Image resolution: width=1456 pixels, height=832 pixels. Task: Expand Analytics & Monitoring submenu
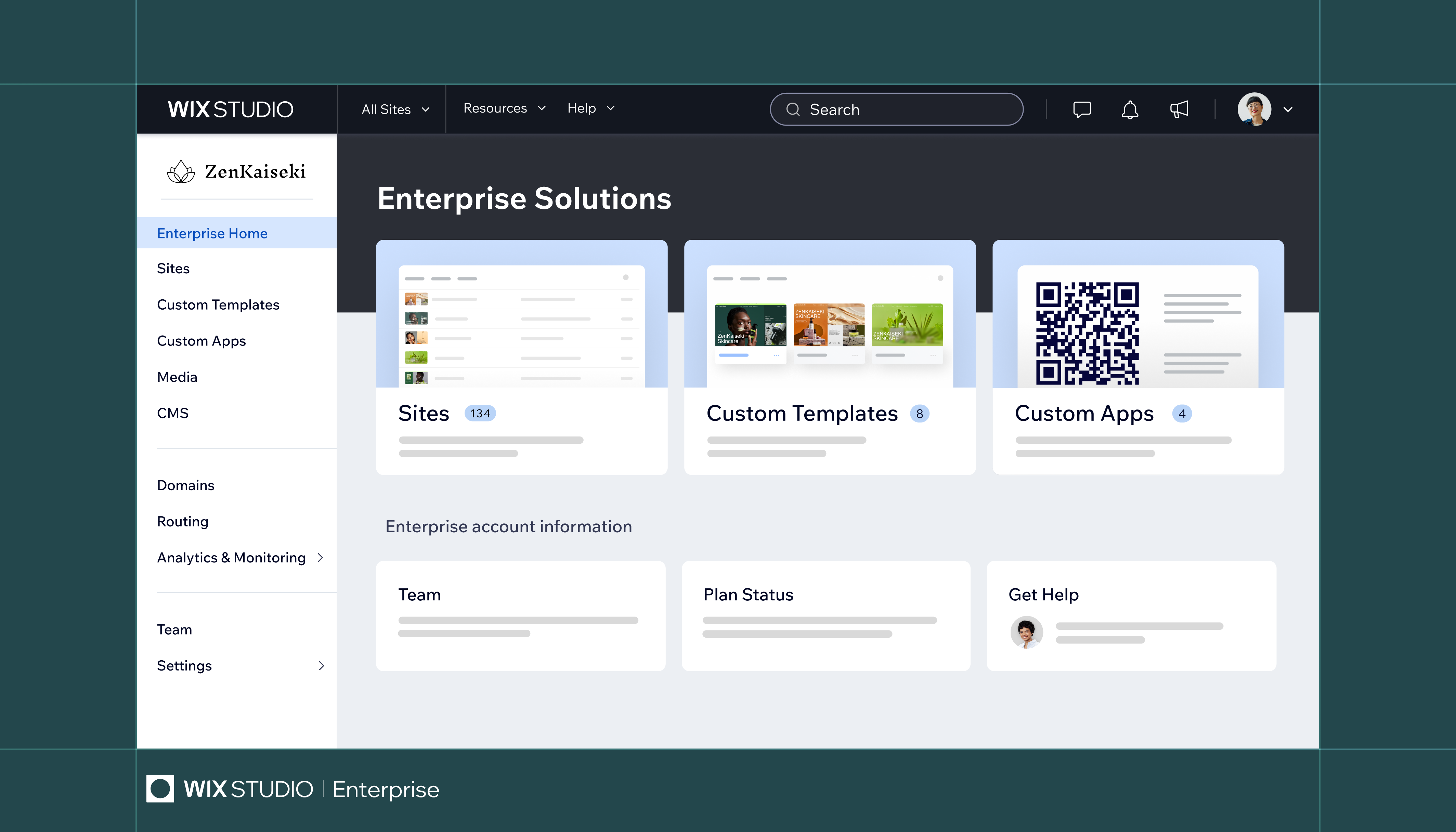321,558
